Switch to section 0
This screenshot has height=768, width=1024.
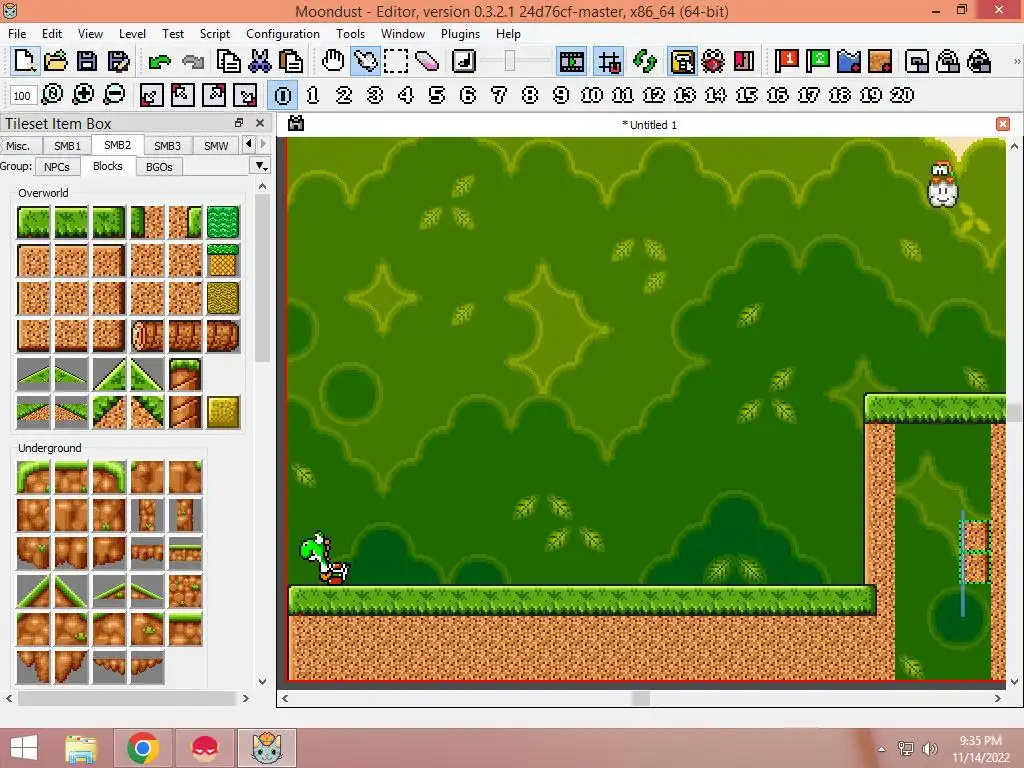pyautogui.click(x=283, y=95)
